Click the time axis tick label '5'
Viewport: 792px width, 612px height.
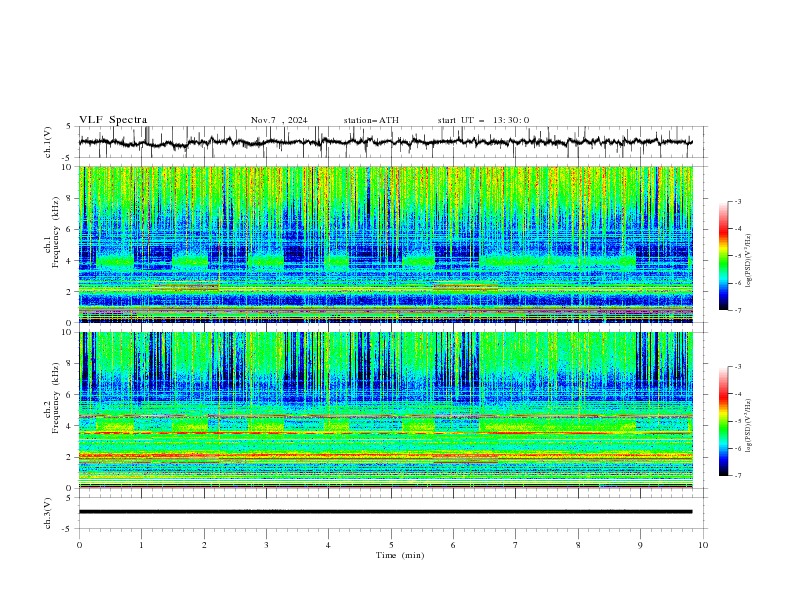(x=391, y=545)
